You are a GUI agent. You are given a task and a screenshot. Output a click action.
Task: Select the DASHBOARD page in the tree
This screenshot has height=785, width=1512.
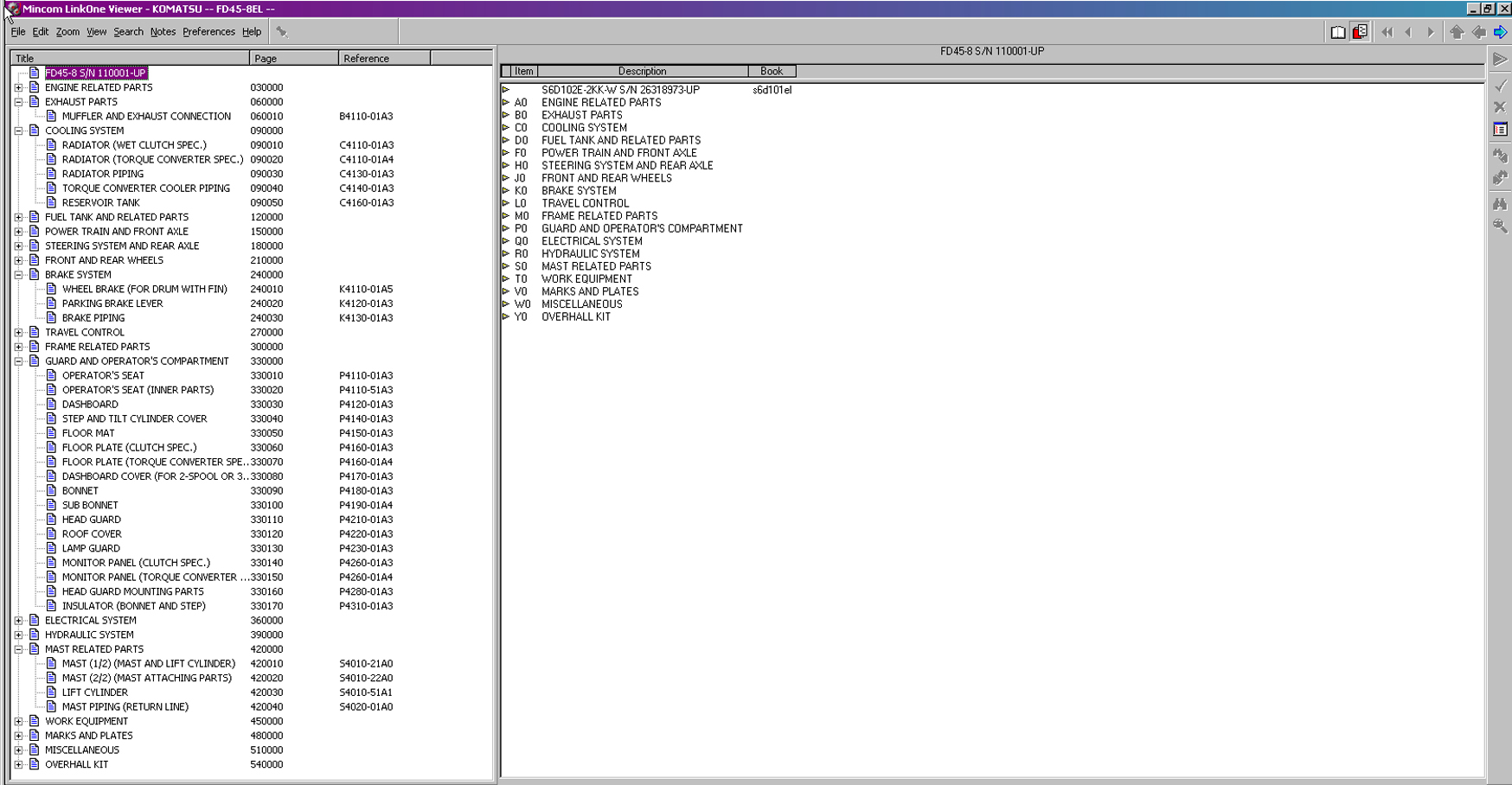point(90,405)
